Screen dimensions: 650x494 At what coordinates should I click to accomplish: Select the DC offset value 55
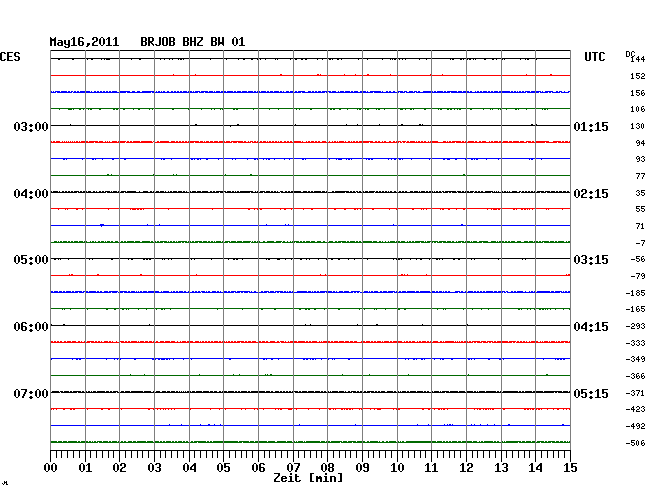pyautogui.click(x=640, y=209)
